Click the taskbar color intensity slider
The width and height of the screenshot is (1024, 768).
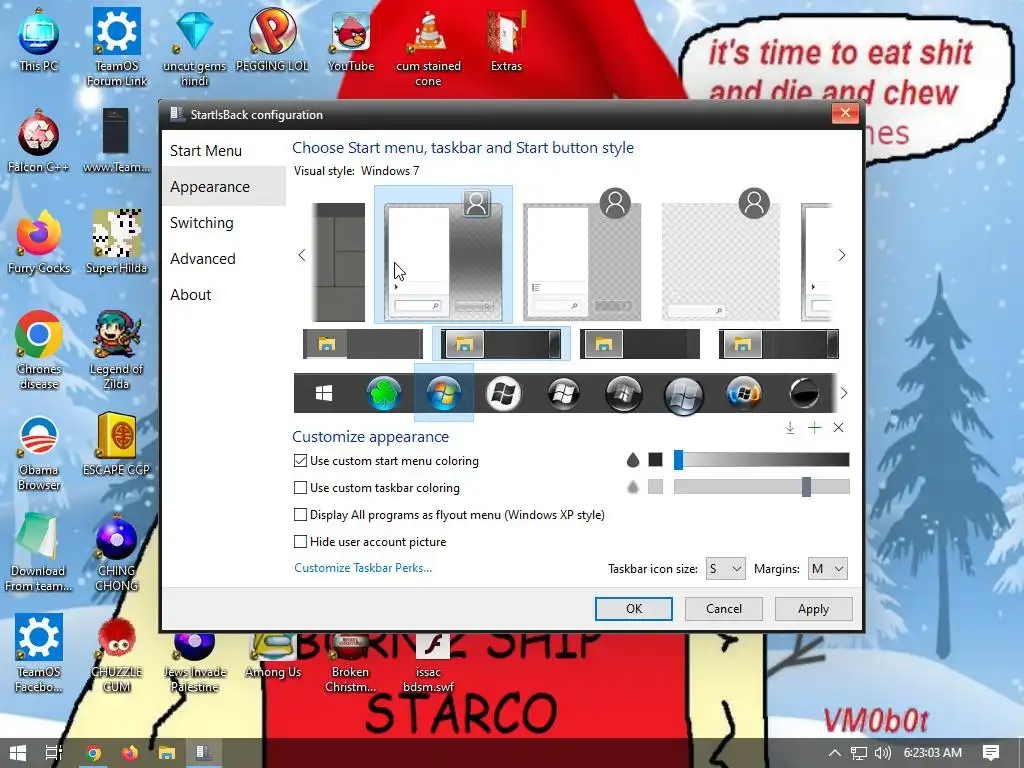pyautogui.click(x=761, y=487)
